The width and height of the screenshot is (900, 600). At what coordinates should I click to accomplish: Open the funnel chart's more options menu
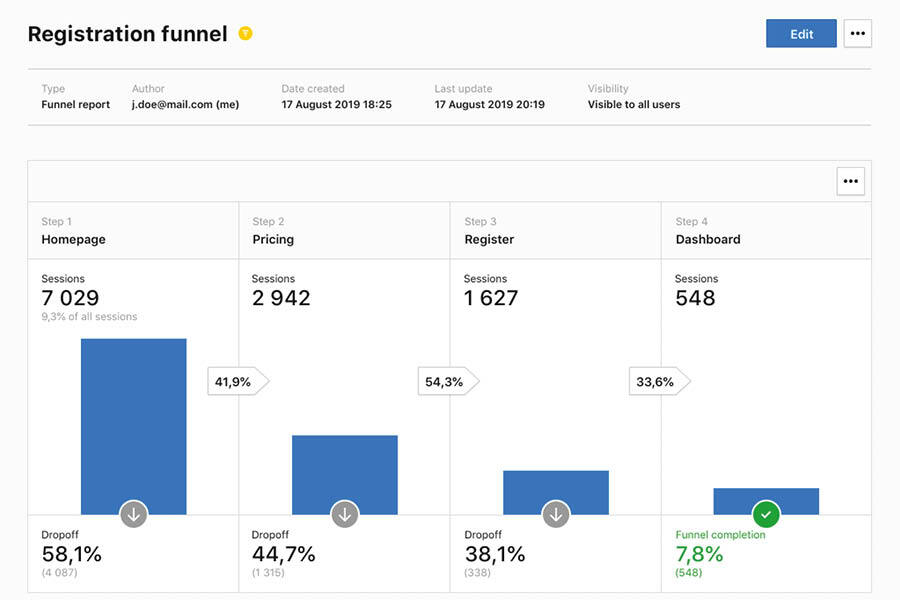(851, 181)
